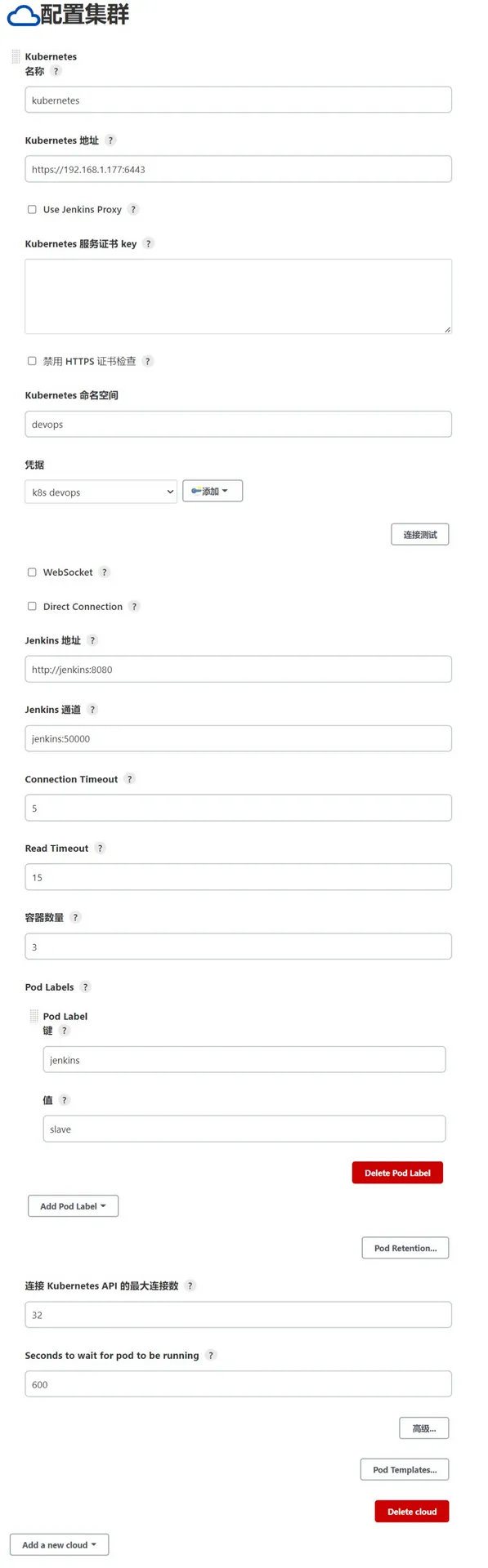Show help for Read Timeout

tap(100, 849)
